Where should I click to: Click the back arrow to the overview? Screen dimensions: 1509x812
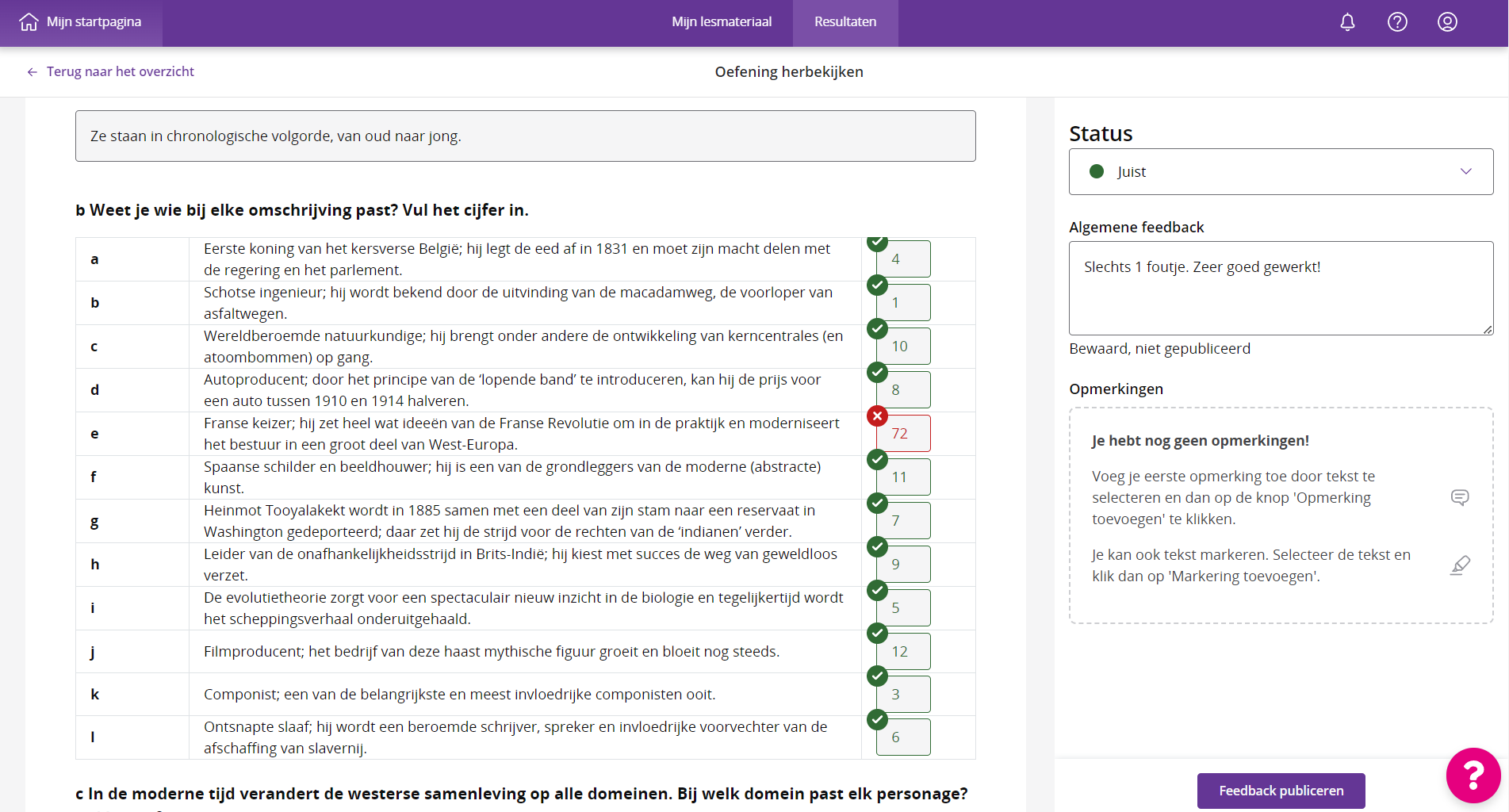pos(33,72)
